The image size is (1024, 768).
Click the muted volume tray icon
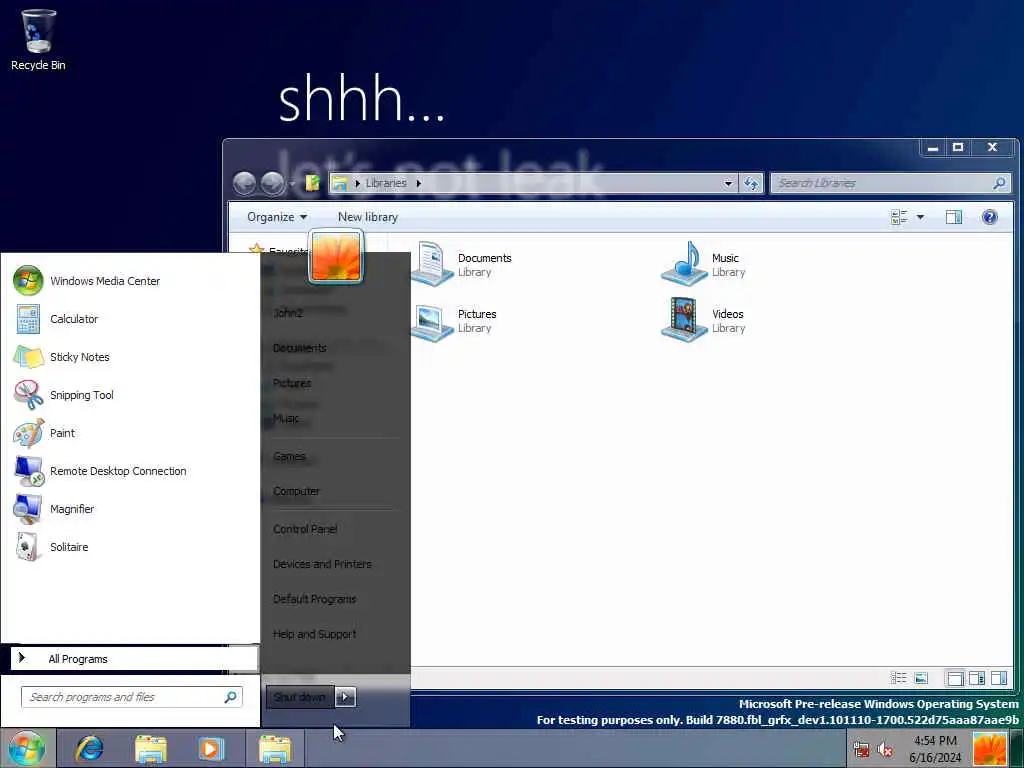coord(885,750)
